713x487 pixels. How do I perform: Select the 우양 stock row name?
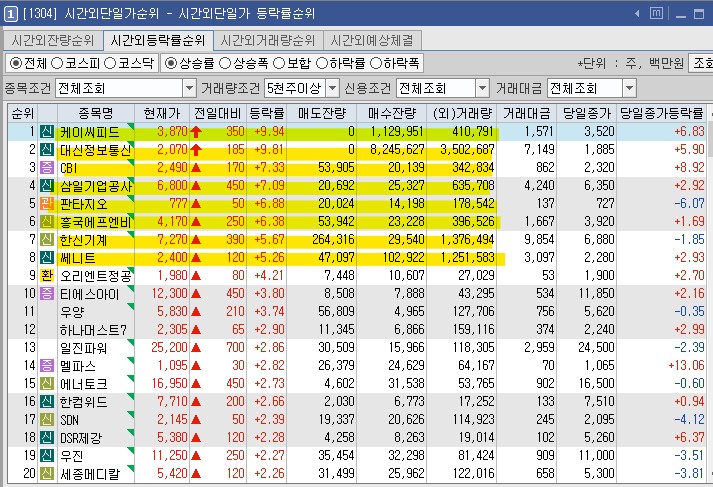[72, 312]
